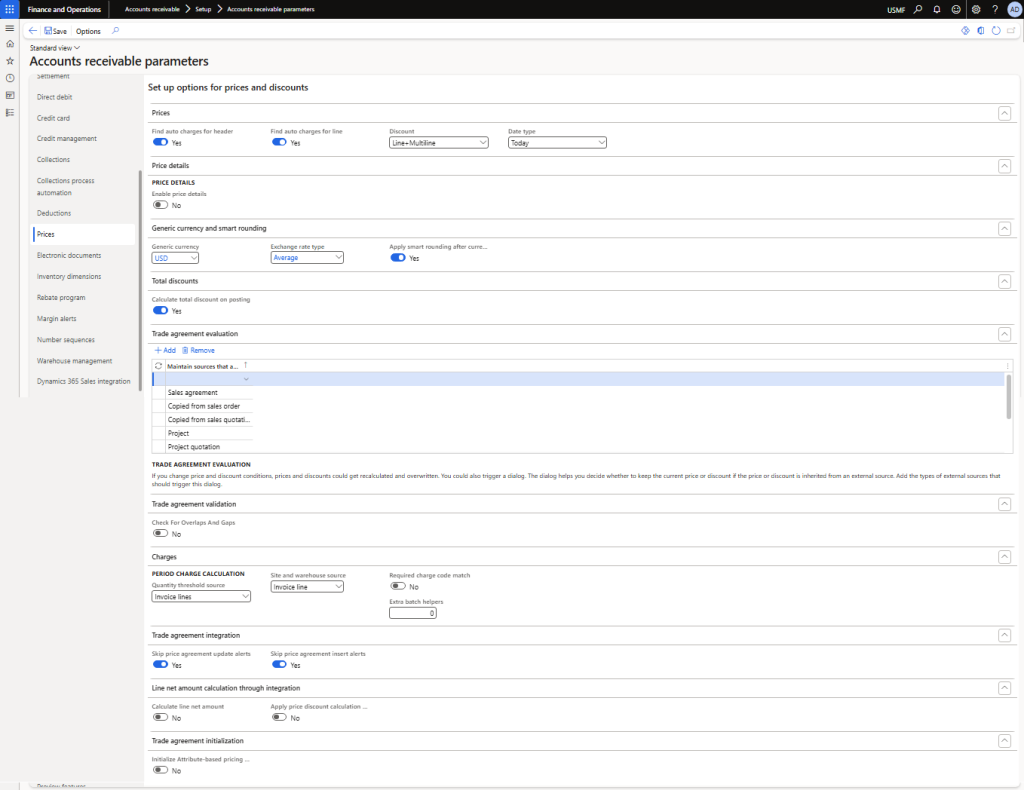
Task: Click the Refresh page icon
Action: coord(996,31)
